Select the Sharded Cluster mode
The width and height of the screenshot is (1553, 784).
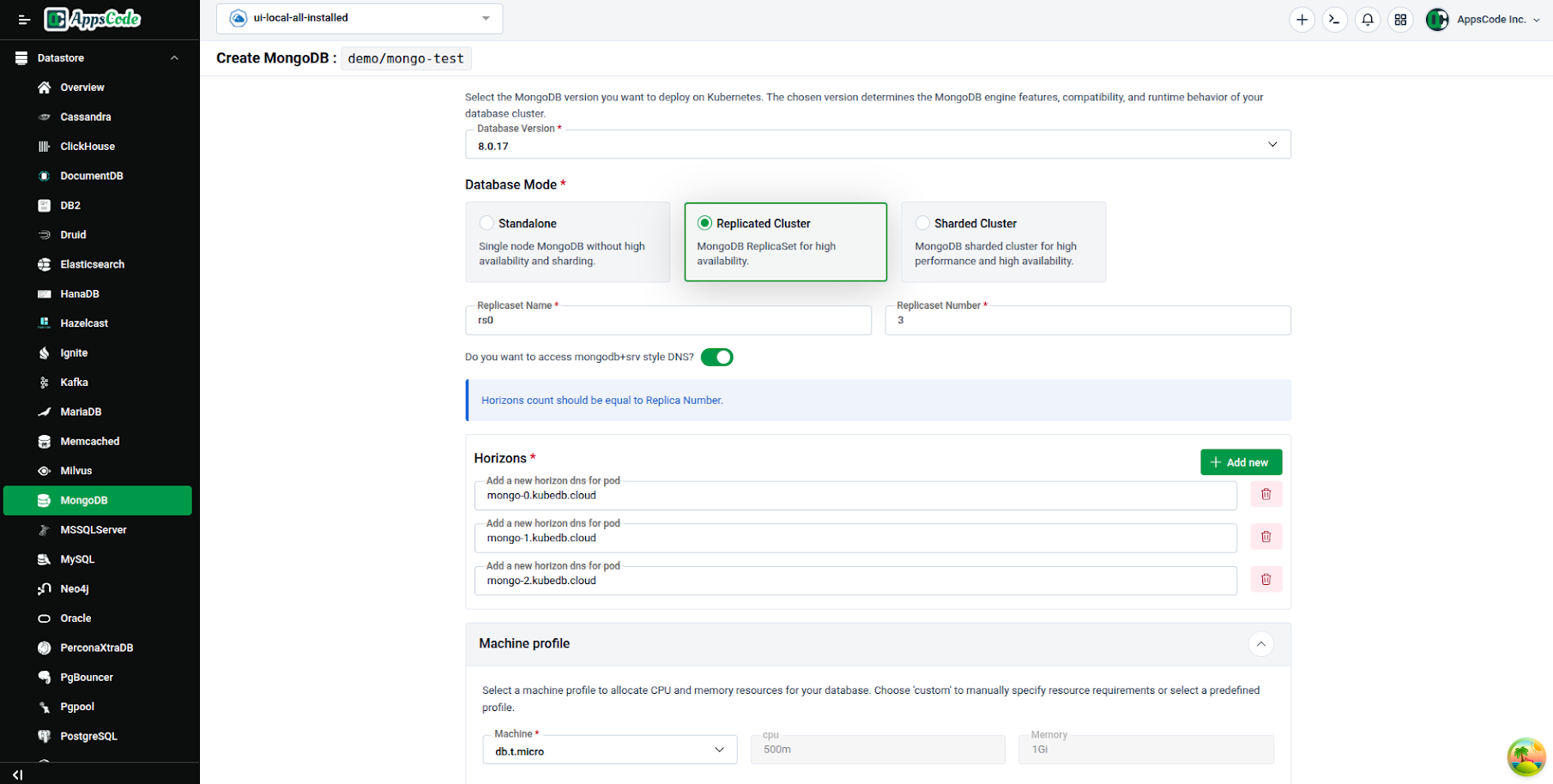pyautogui.click(x=1003, y=242)
